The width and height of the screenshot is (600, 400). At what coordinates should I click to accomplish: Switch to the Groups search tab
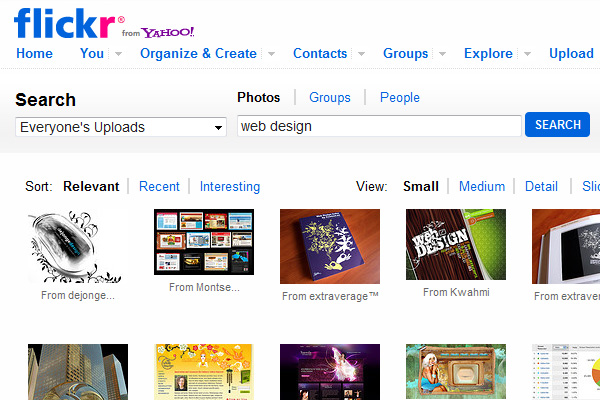(330, 98)
